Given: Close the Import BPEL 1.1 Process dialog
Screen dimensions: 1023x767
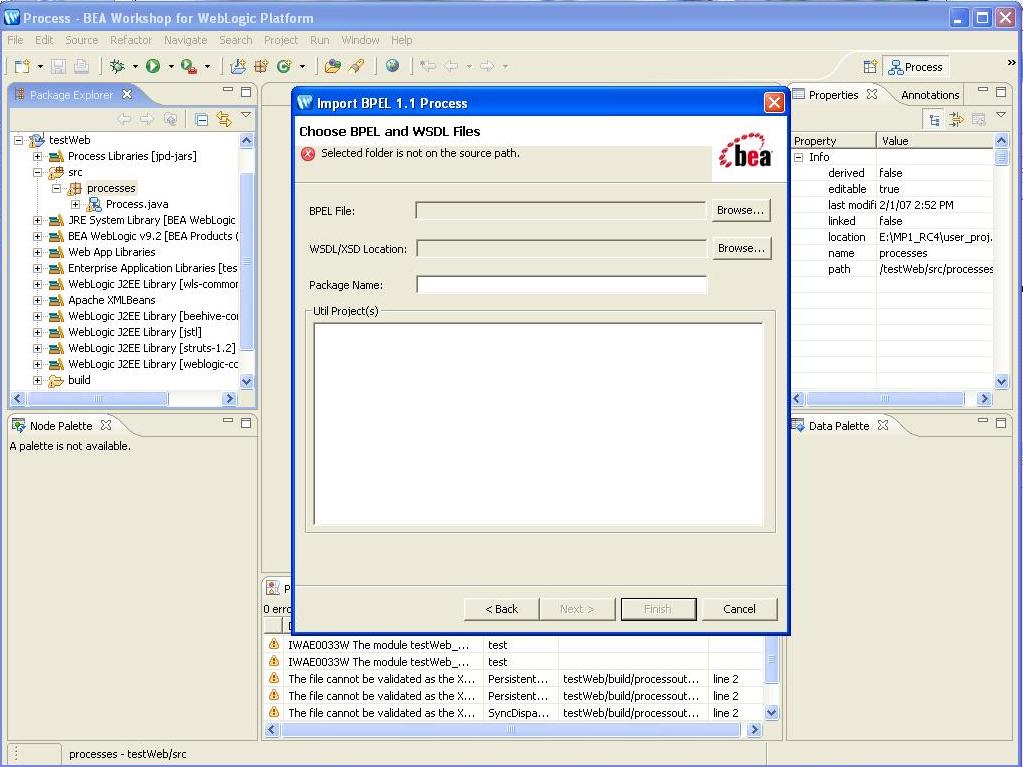Looking at the screenshot, I should [774, 102].
